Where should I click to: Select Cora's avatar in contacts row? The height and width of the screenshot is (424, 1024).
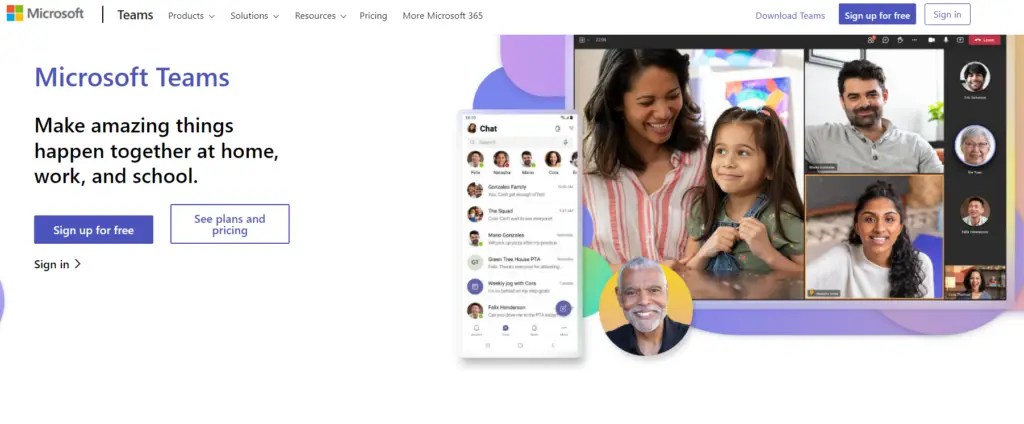coord(553,159)
